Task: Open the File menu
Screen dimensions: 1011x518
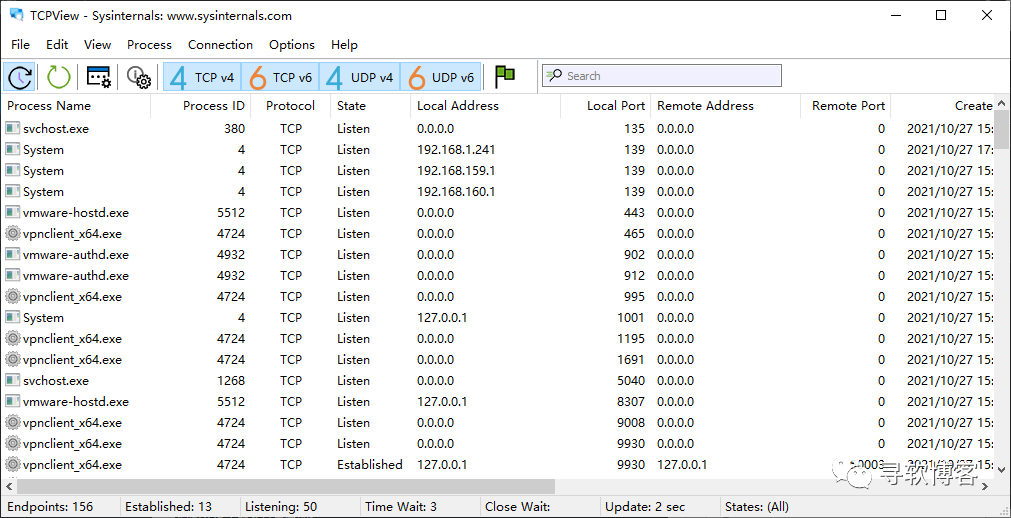Action: tap(21, 45)
